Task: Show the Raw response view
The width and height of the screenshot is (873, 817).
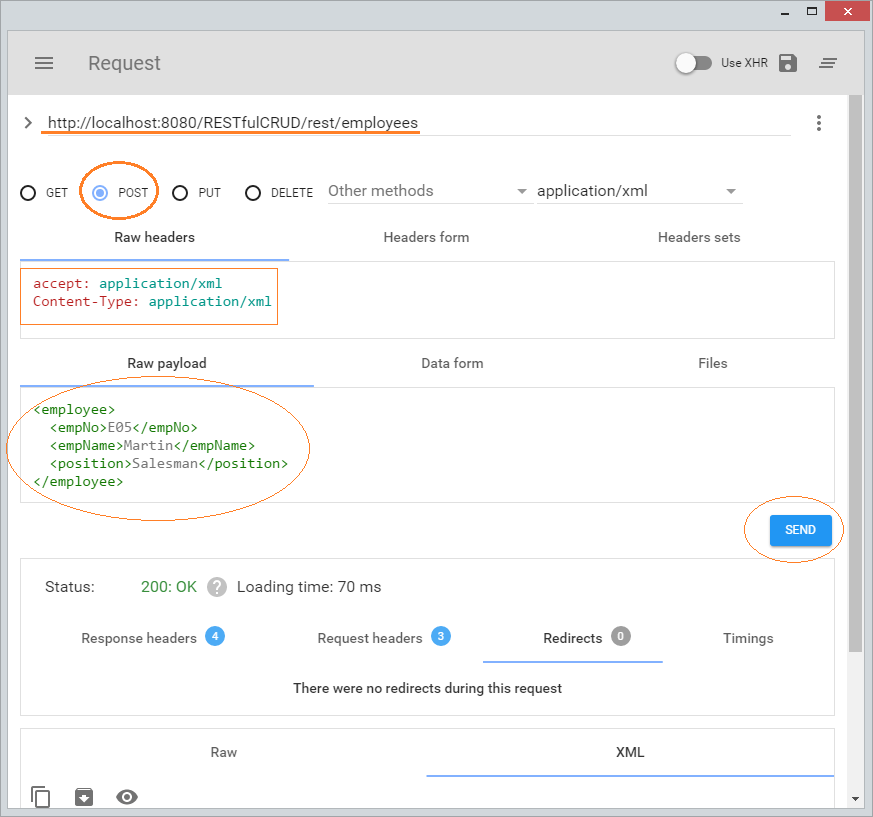Action: tap(224, 752)
